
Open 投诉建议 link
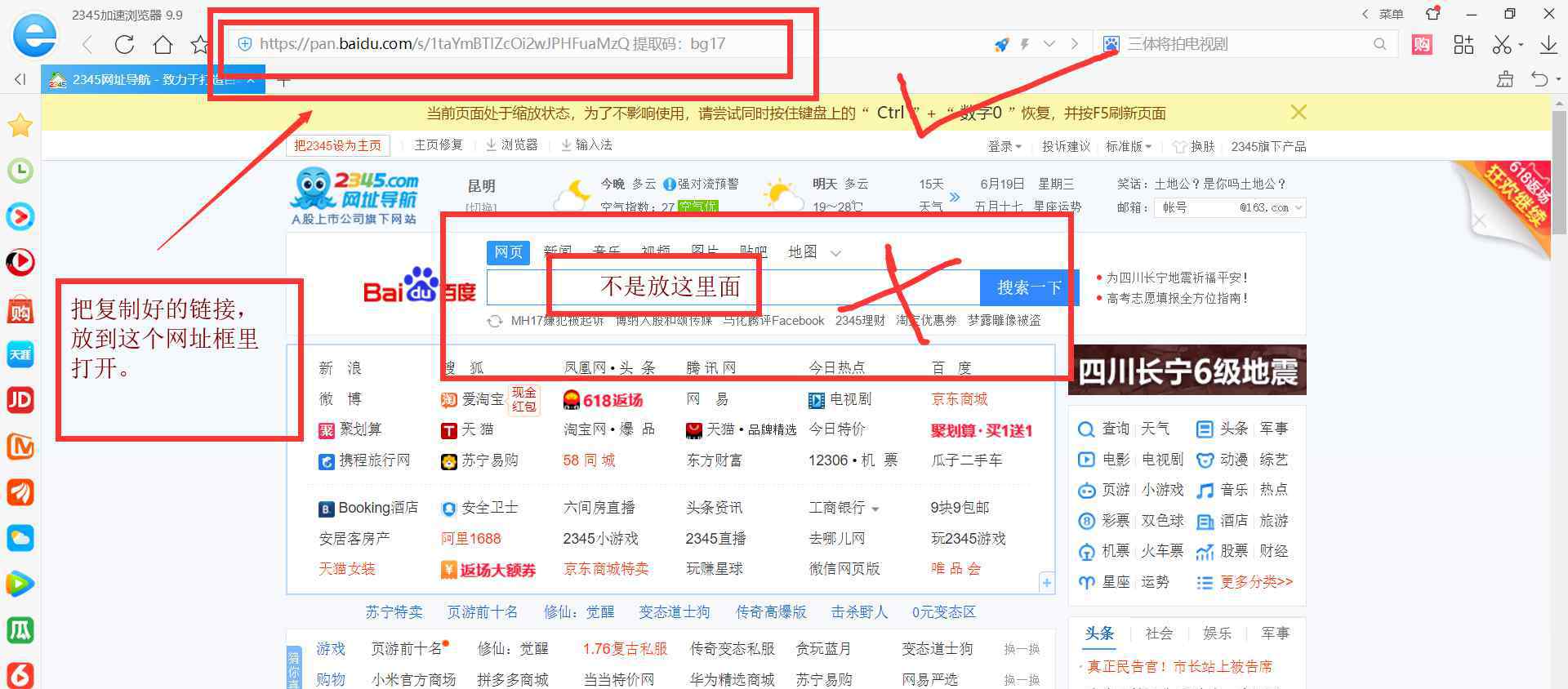pos(1066,146)
